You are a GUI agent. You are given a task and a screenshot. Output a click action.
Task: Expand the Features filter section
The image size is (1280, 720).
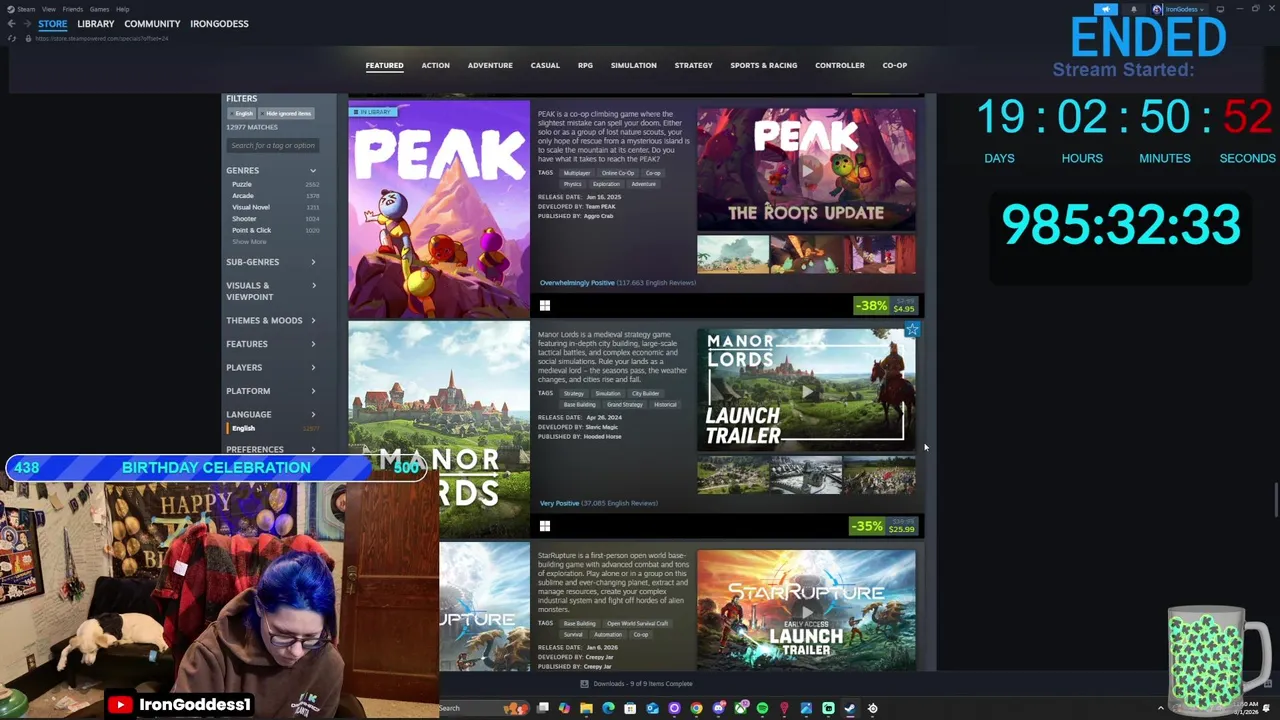click(271, 344)
